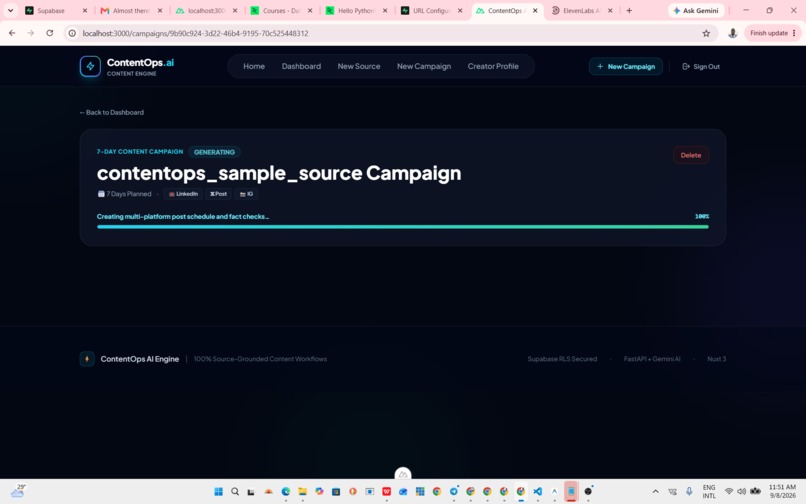Image resolution: width=806 pixels, height=504 pixels.
Task: Click the 'Nuxt 3' footer text
Action: point(717,359)
